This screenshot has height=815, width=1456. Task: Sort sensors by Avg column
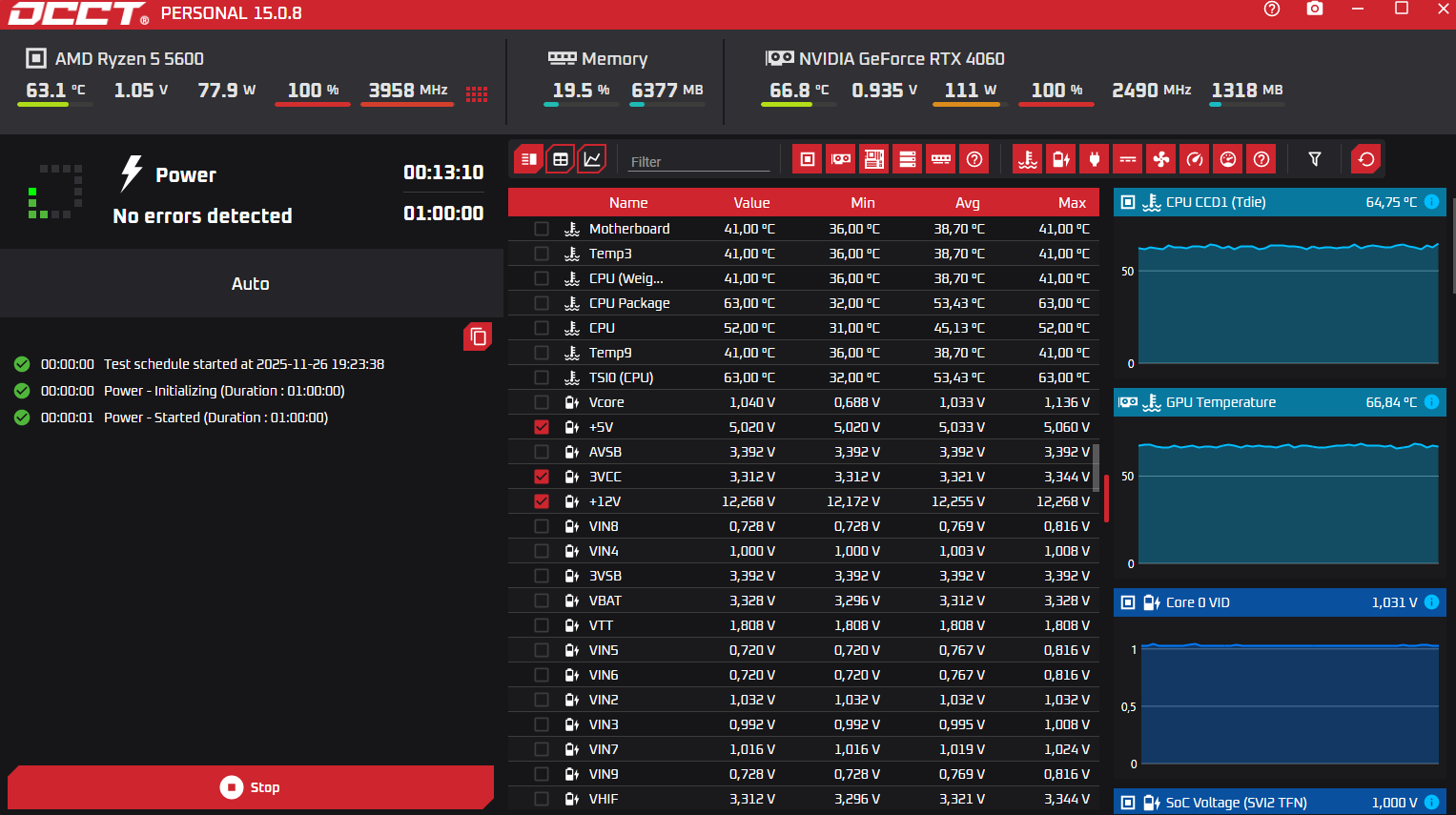point(968,203)
